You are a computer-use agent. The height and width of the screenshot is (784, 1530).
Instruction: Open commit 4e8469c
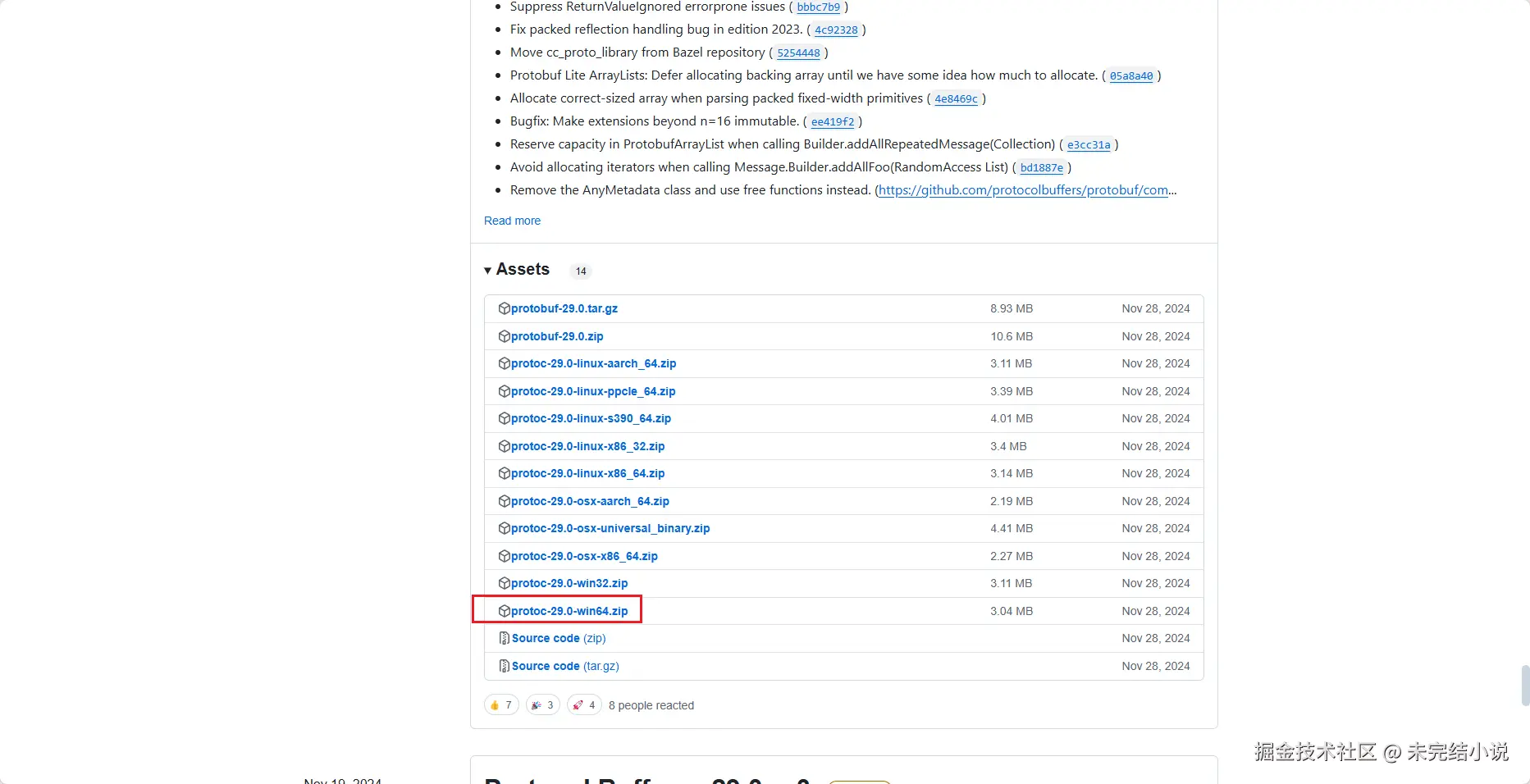(x=957, y=98)
